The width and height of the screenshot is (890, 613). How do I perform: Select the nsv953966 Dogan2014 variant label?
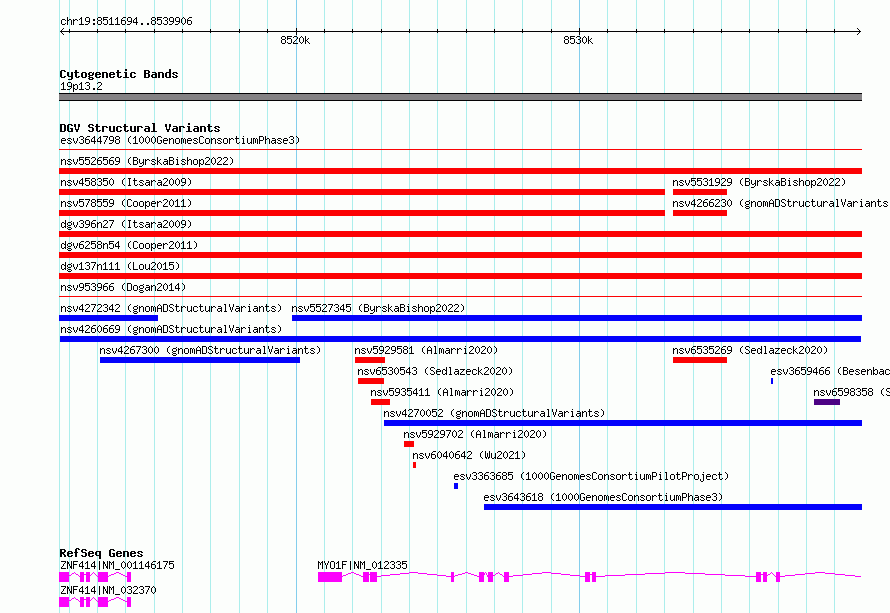pyautogui.click(x=123, y=287)
